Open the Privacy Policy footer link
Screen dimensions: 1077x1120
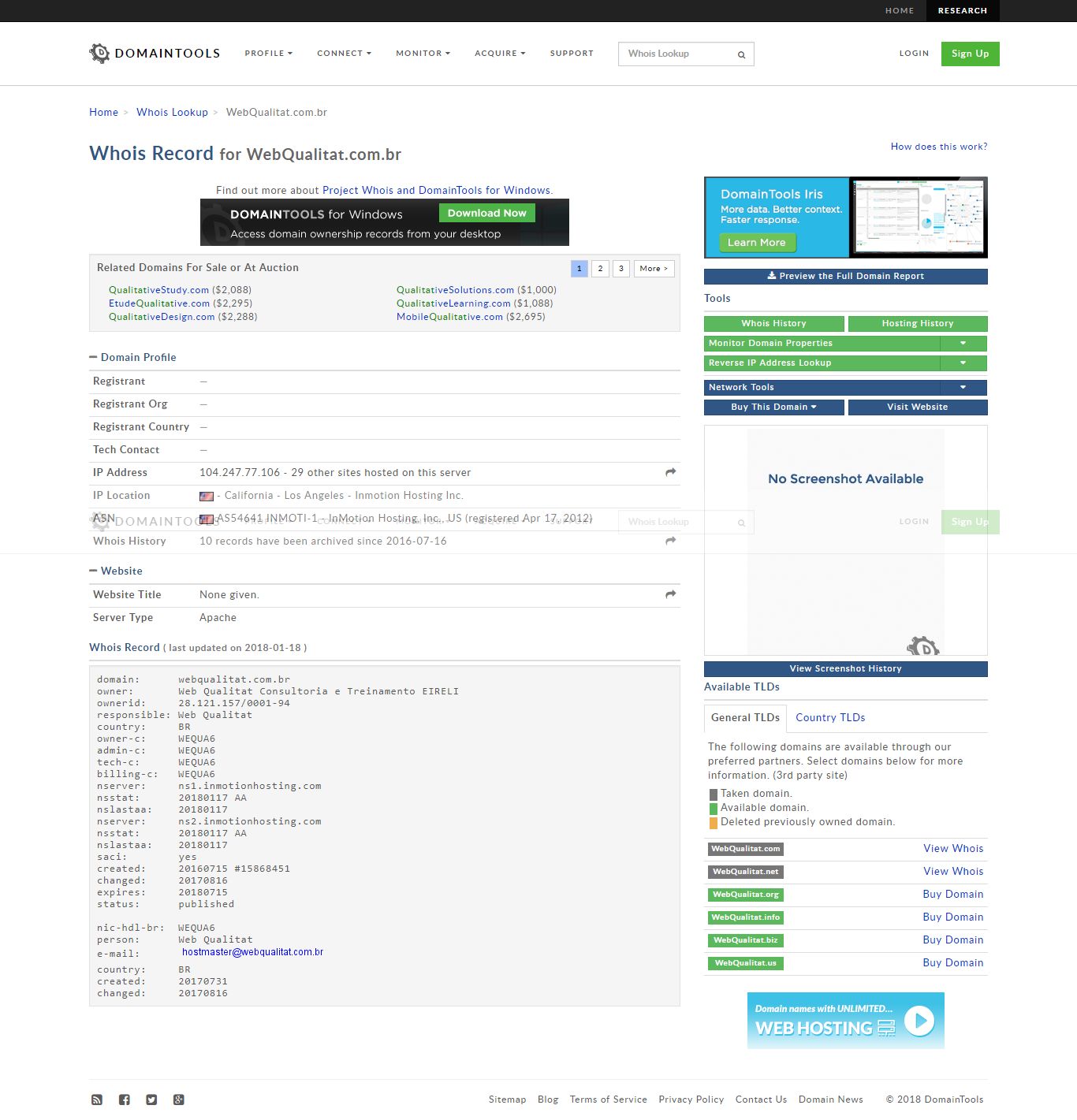pyautogui.click(x=691, y=1100)
